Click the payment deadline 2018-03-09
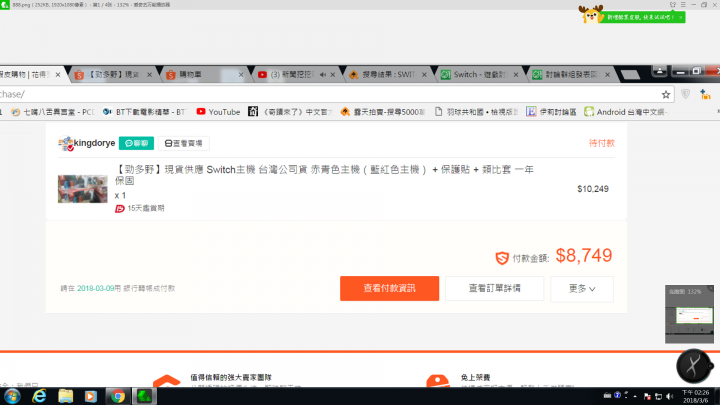This screenshot has height=405, width=720. point(96,288)
